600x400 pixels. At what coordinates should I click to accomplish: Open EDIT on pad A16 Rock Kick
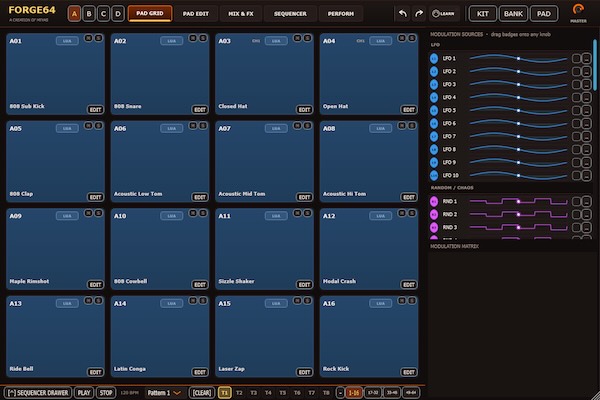409,372
